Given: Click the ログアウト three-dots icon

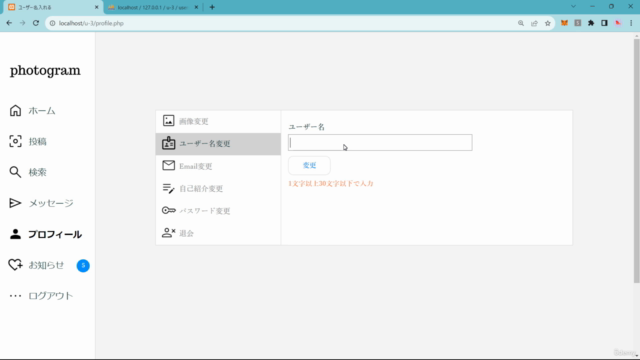Looking at the screenshot, I should click(x=16, y=296).
